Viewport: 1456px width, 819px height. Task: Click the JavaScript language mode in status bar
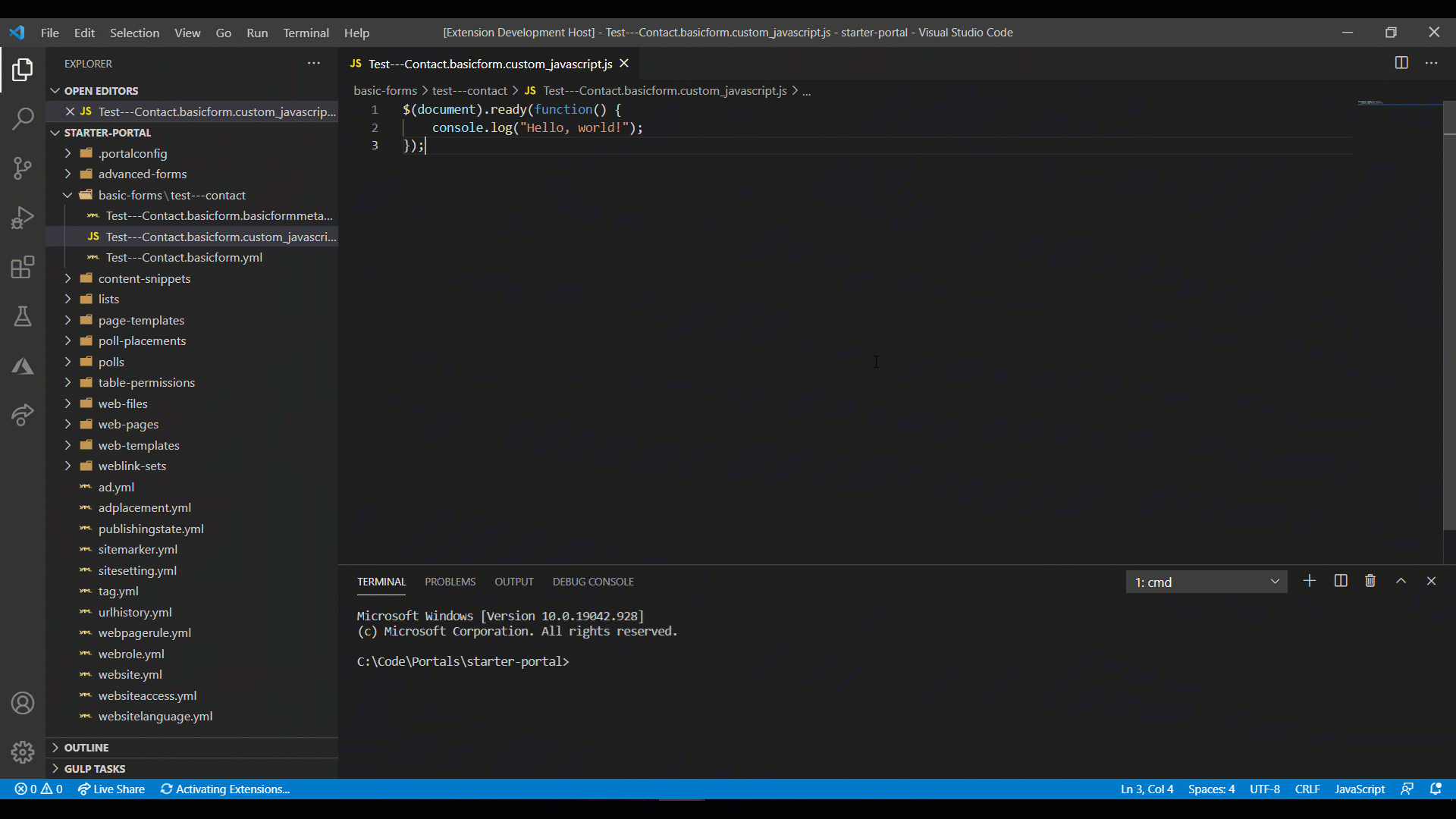[1359, 789]
